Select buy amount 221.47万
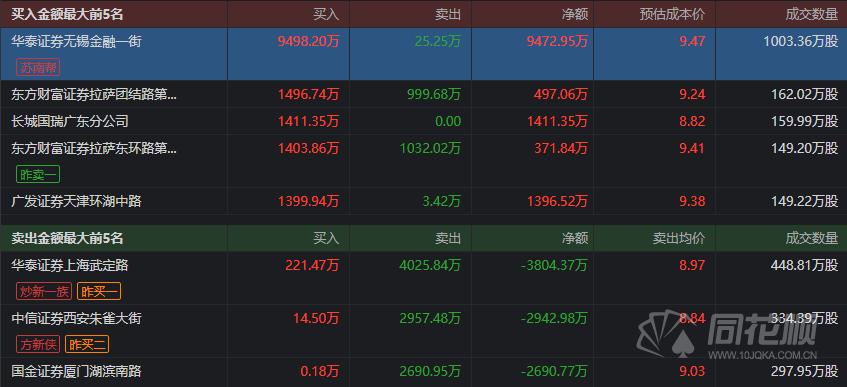The width and height of the screenshot is (847, 387). [312, 265]
